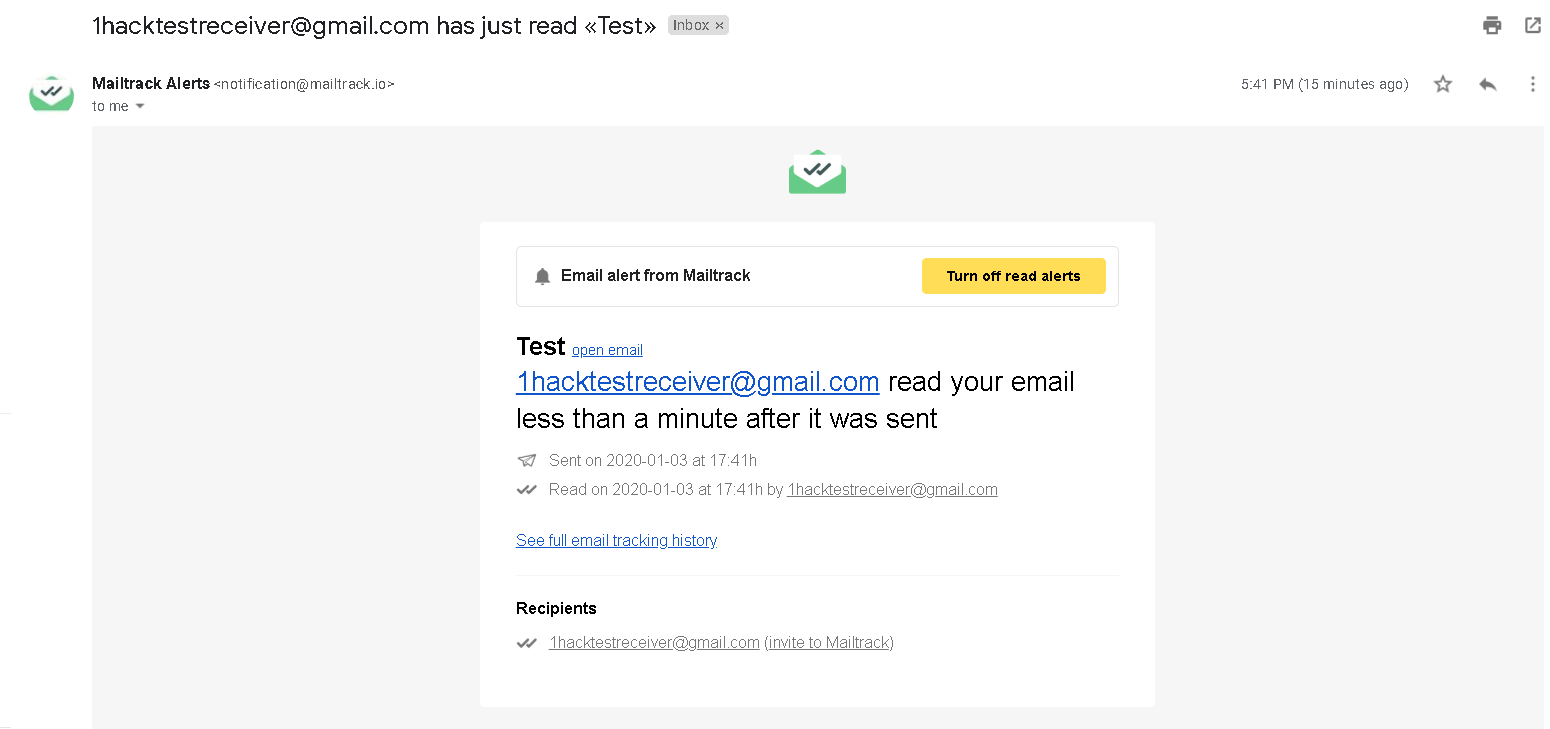Click the reply arrow icon
This screenshot has width=1550, height=729.
[1488, 84]
